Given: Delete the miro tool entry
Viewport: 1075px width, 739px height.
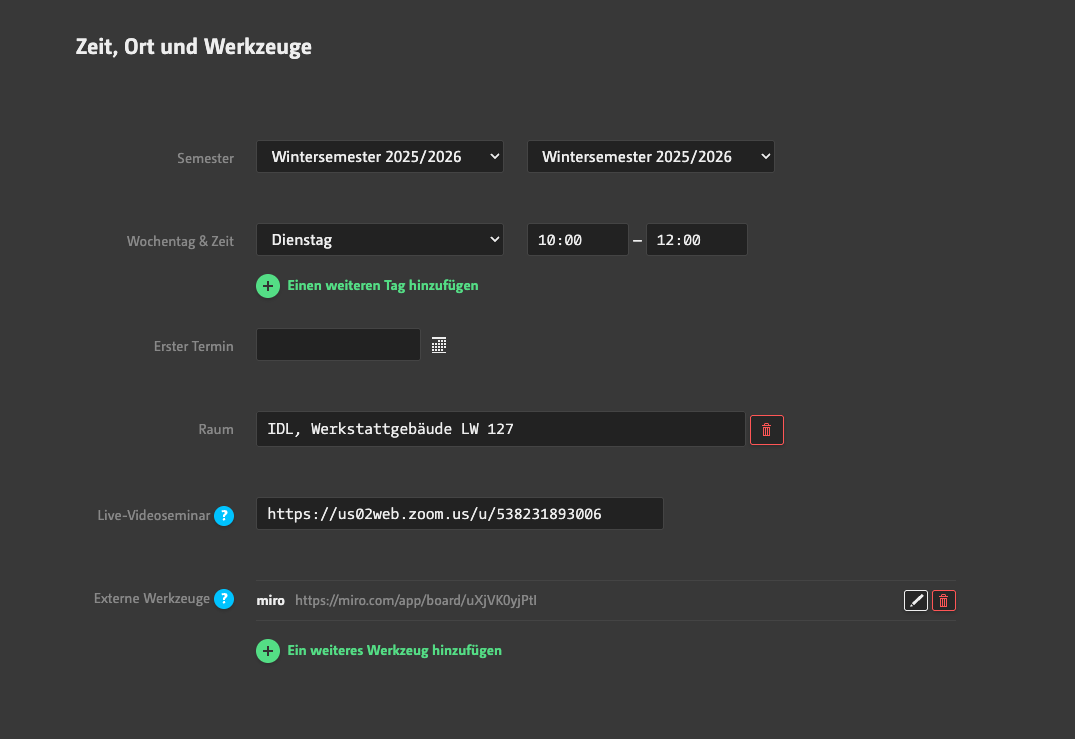Looking at the screenshot, I should [943, 601].
